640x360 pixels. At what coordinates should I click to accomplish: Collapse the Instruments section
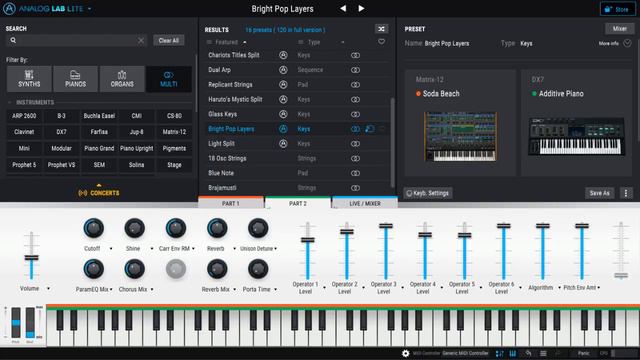pyautogui.click(x=10, y=102)
